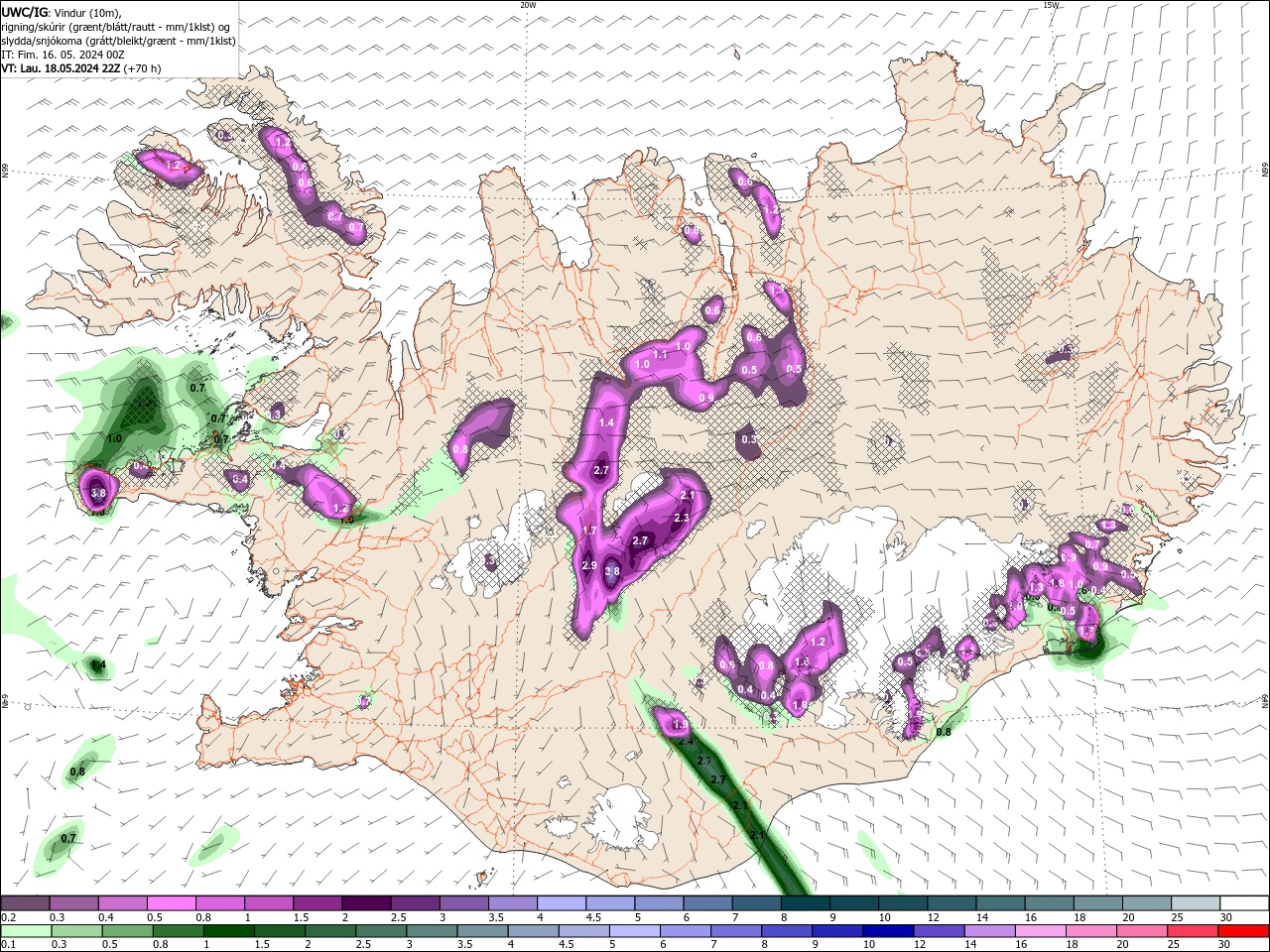Pick the light pink 16 swatch, lower legend row
This screenshot has height=952, width=1270.
tap(1041, 931)
